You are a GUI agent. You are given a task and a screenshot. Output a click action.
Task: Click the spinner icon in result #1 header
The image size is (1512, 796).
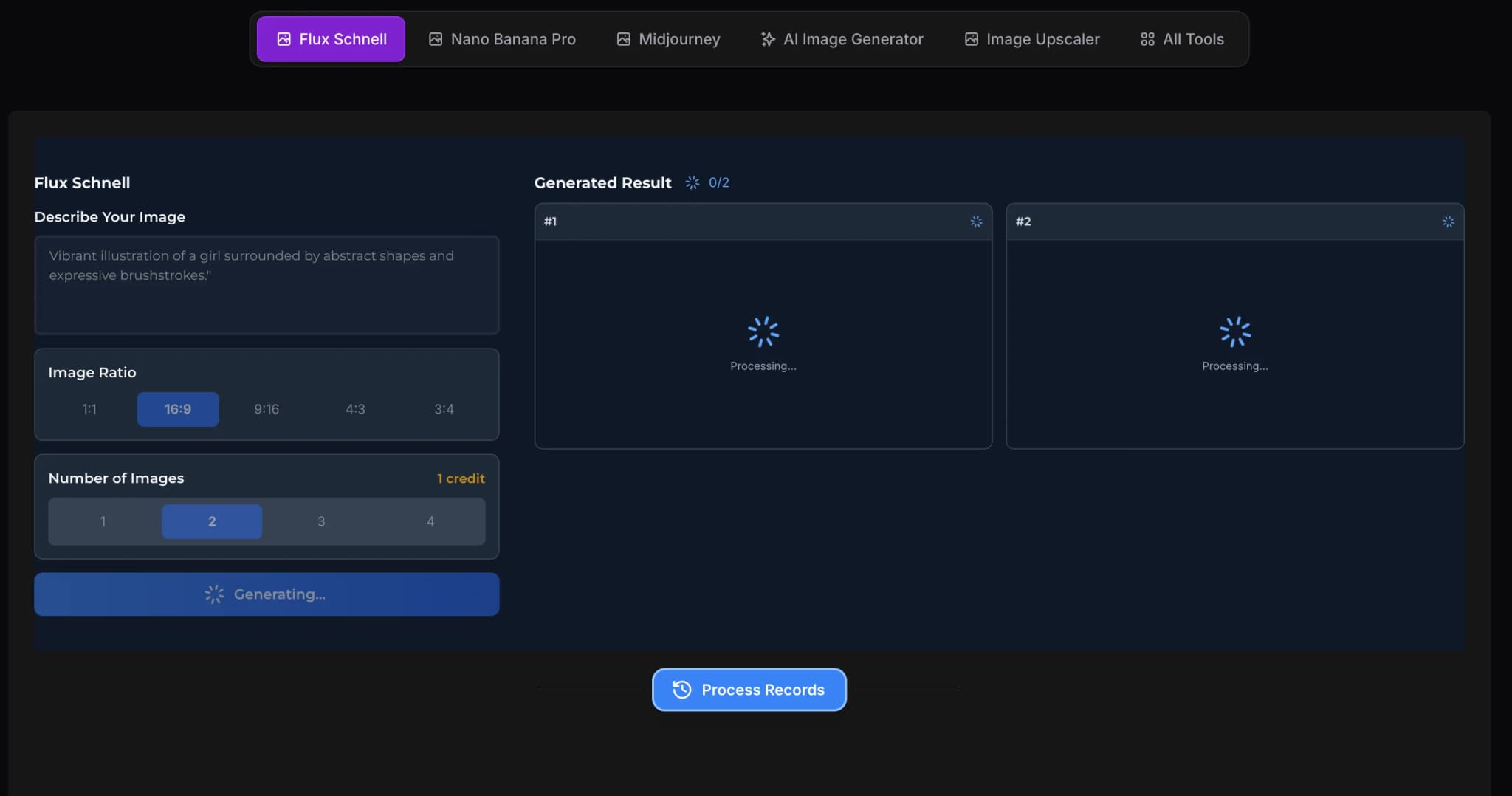pos(976,222)
